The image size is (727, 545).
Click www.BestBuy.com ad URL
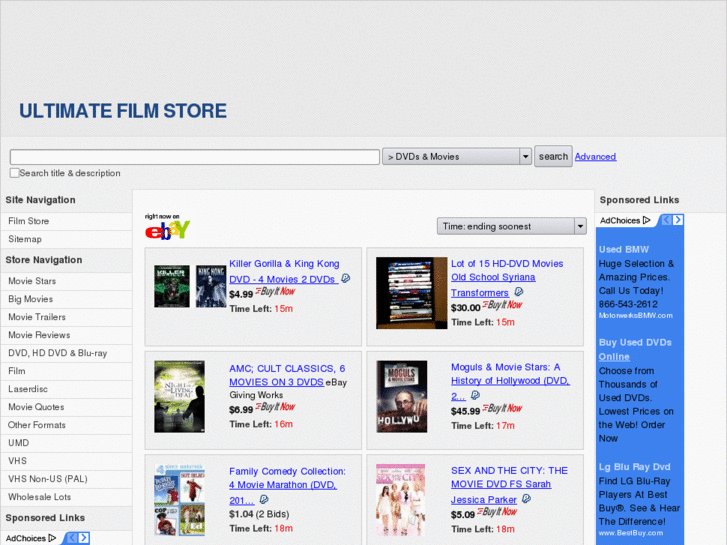click(631, 533)
